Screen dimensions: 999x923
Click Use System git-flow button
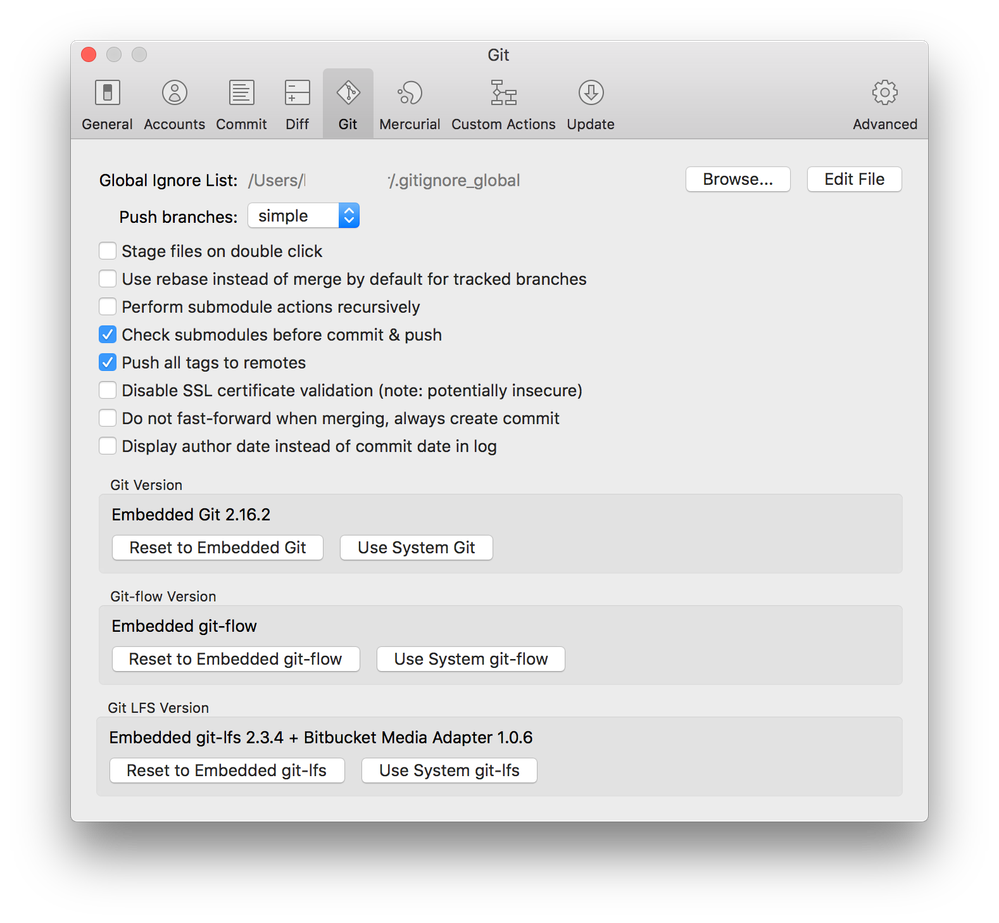pyautogui.click(x=471, y=659)
